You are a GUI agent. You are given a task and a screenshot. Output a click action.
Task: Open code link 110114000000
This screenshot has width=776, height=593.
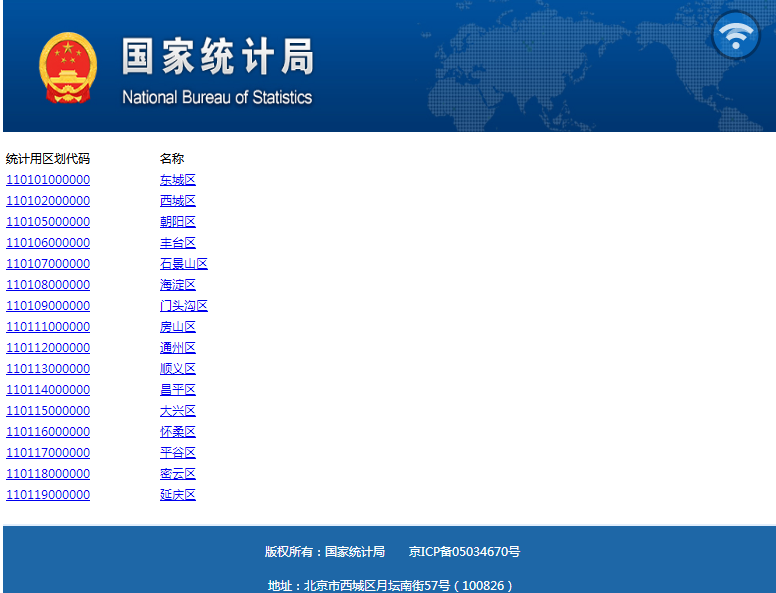(x=48, y=390)
